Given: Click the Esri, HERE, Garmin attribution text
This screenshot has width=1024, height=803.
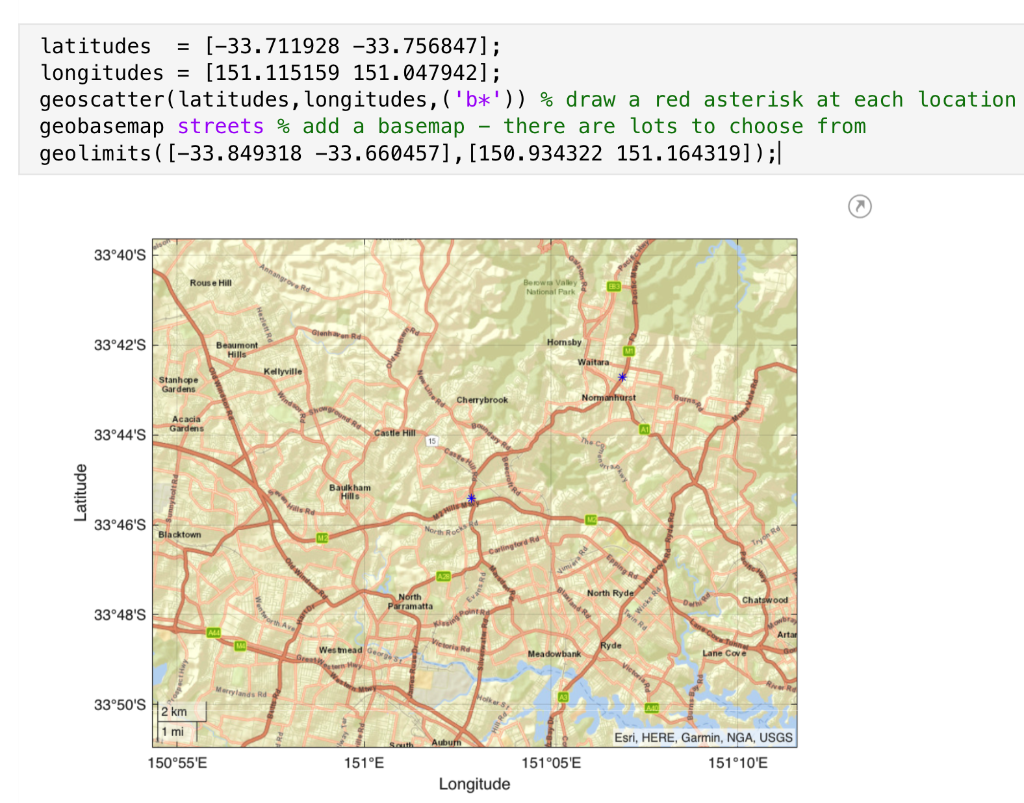Looking at the screenshot, I should [x=703, y=738].
